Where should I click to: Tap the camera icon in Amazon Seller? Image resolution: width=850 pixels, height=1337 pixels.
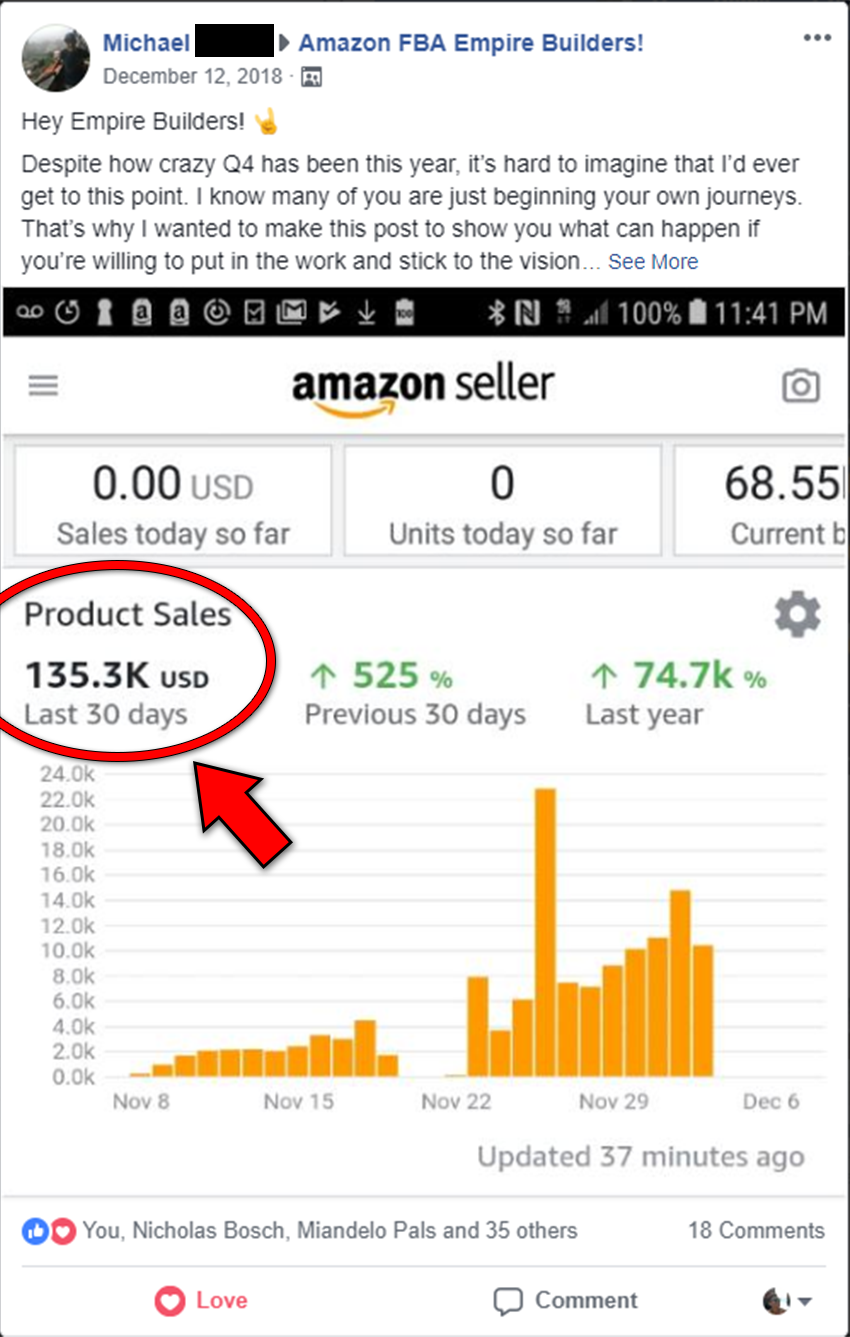[800, 386]
